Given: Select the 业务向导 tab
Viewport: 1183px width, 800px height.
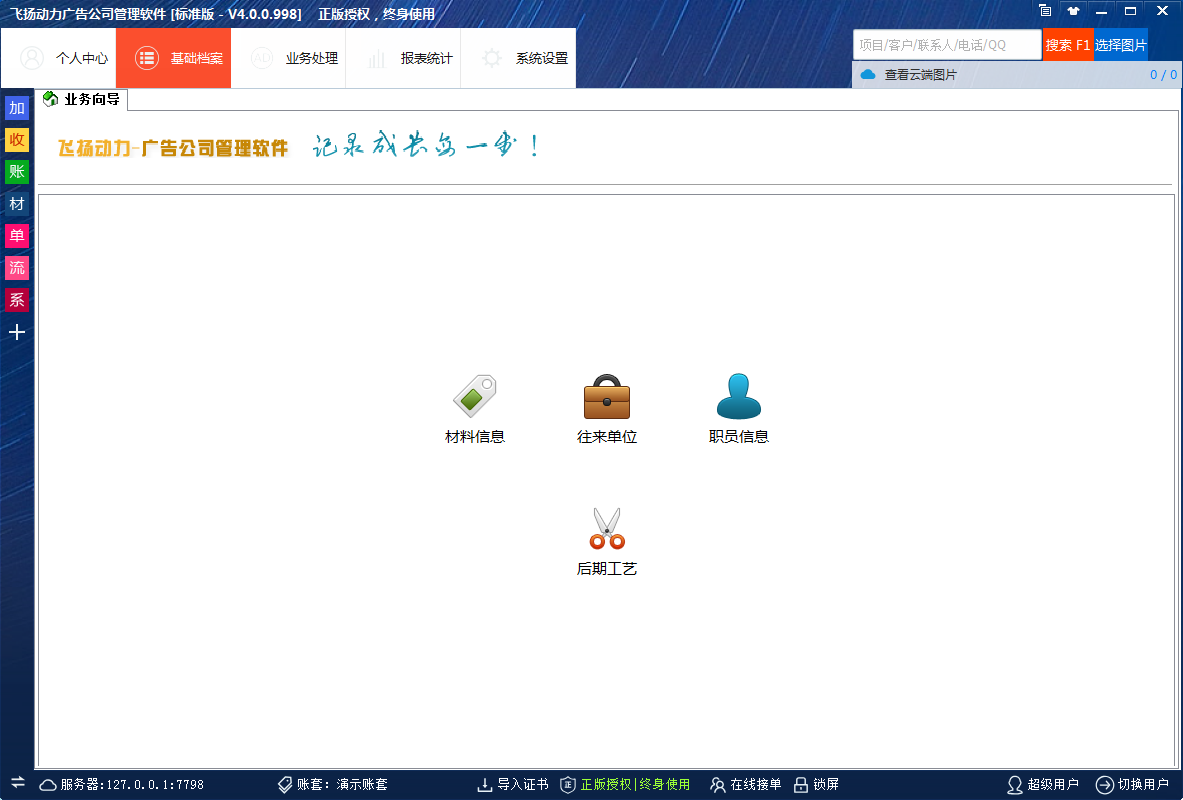Looking at the screenshot, I should [x=83, y=99].
